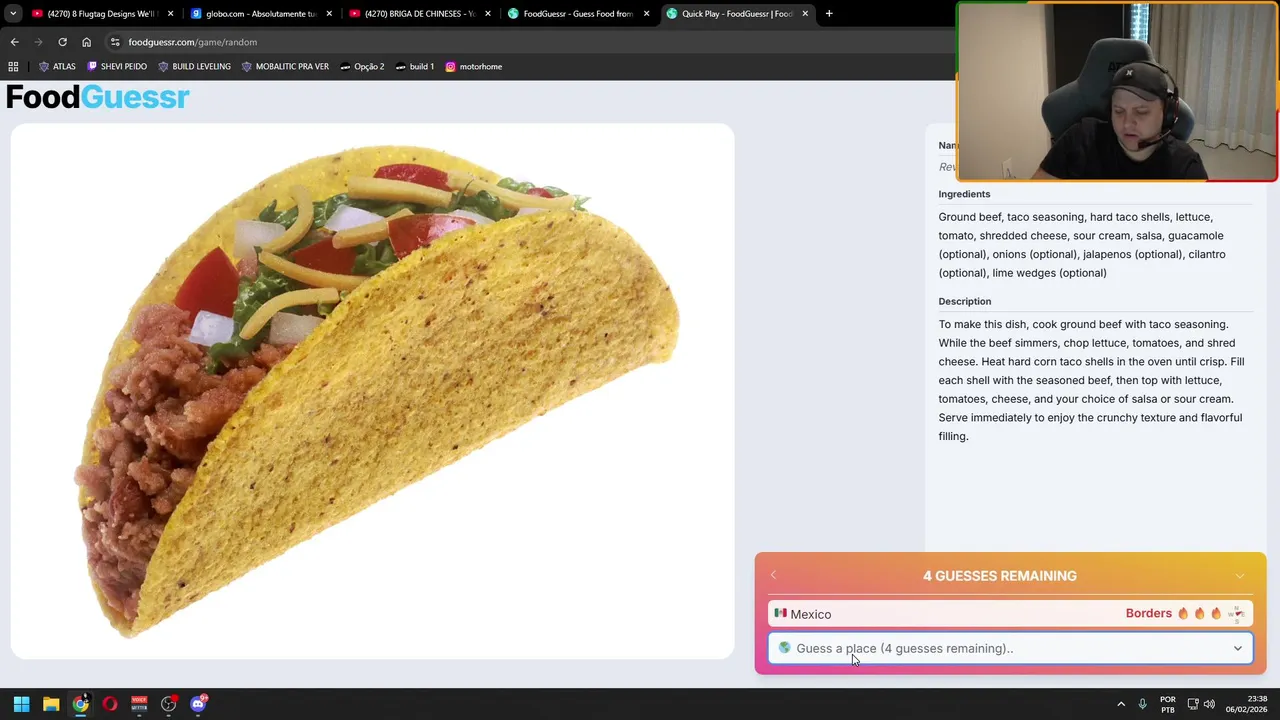Screen dimensions: 1280x720
Task: Open the build 1 bookmark
Action: [x=414, y=66]
